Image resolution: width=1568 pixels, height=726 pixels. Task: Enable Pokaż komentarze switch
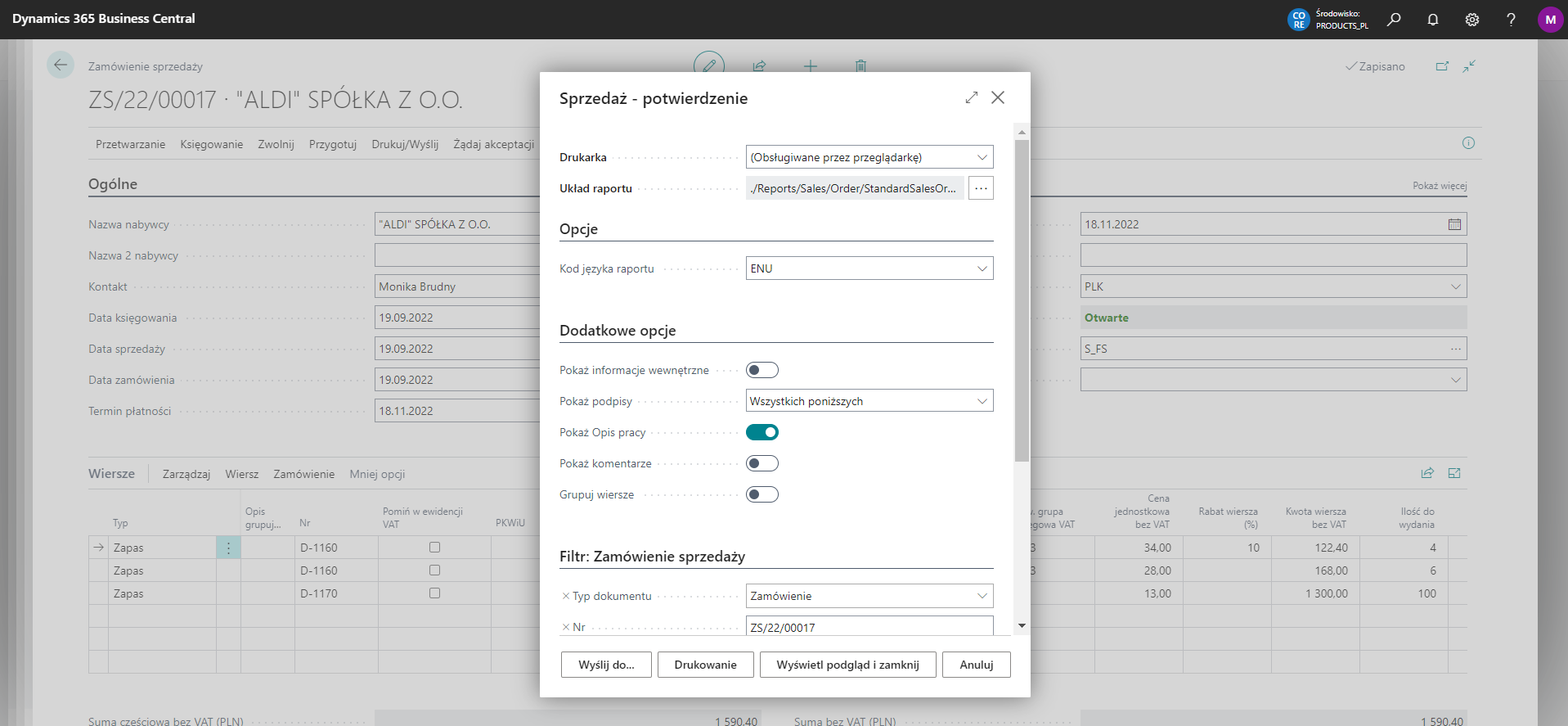762,463
